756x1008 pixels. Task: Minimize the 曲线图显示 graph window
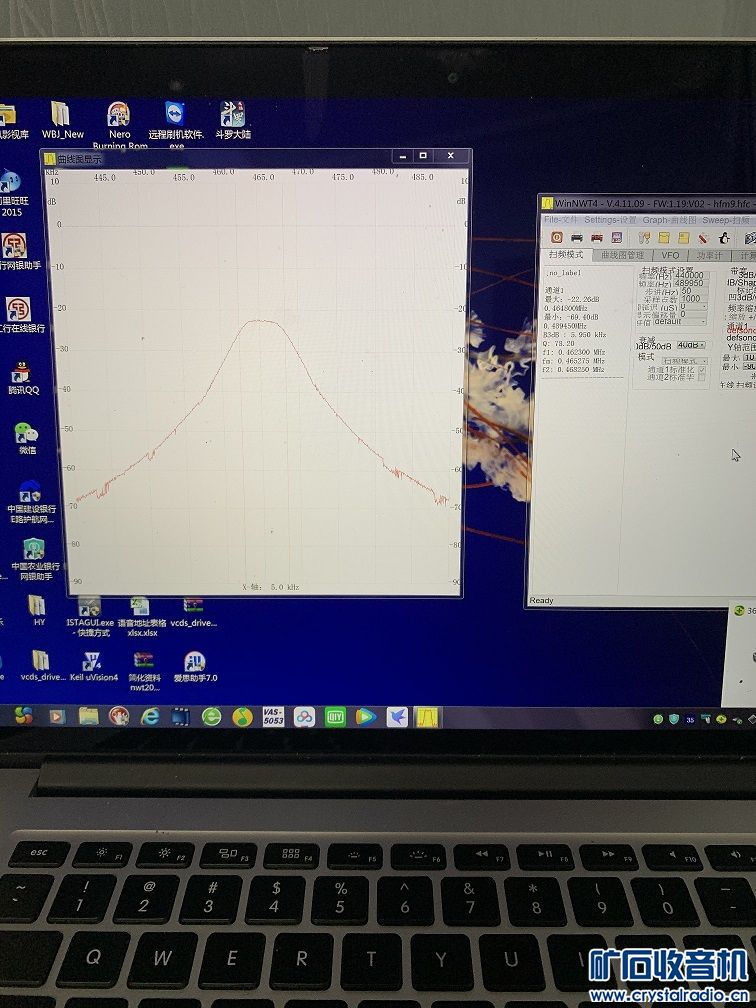coord(402,156)
